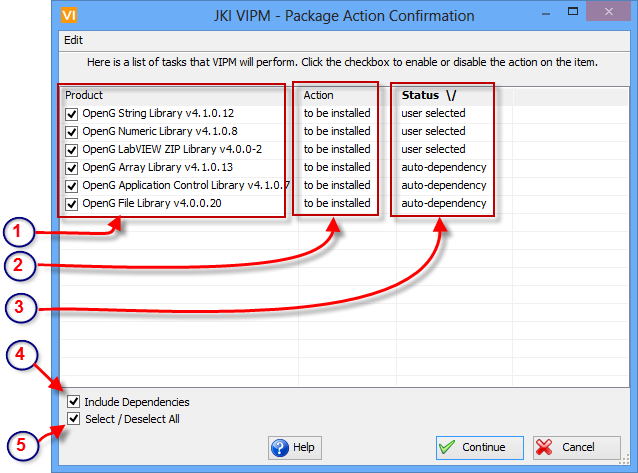
Task: Toggle OpenG Numeric Library v4.1.0.8 checkbox
Action: [71, 132]
